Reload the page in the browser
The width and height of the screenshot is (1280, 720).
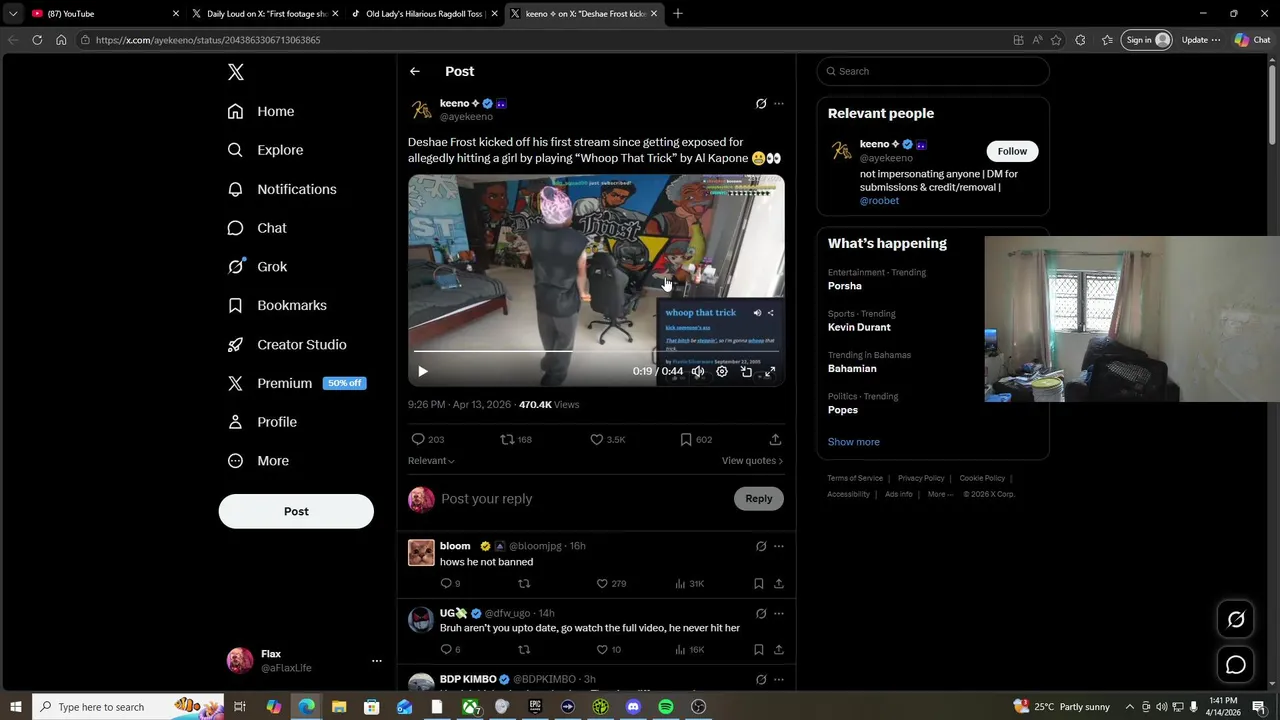point(37,40)
